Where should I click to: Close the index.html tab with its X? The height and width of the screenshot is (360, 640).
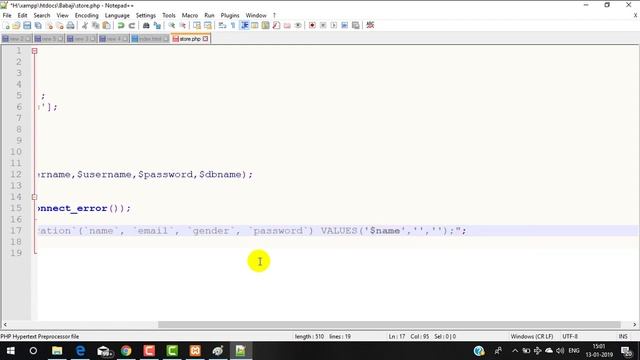pyautogui.click(x=166, y=39)
